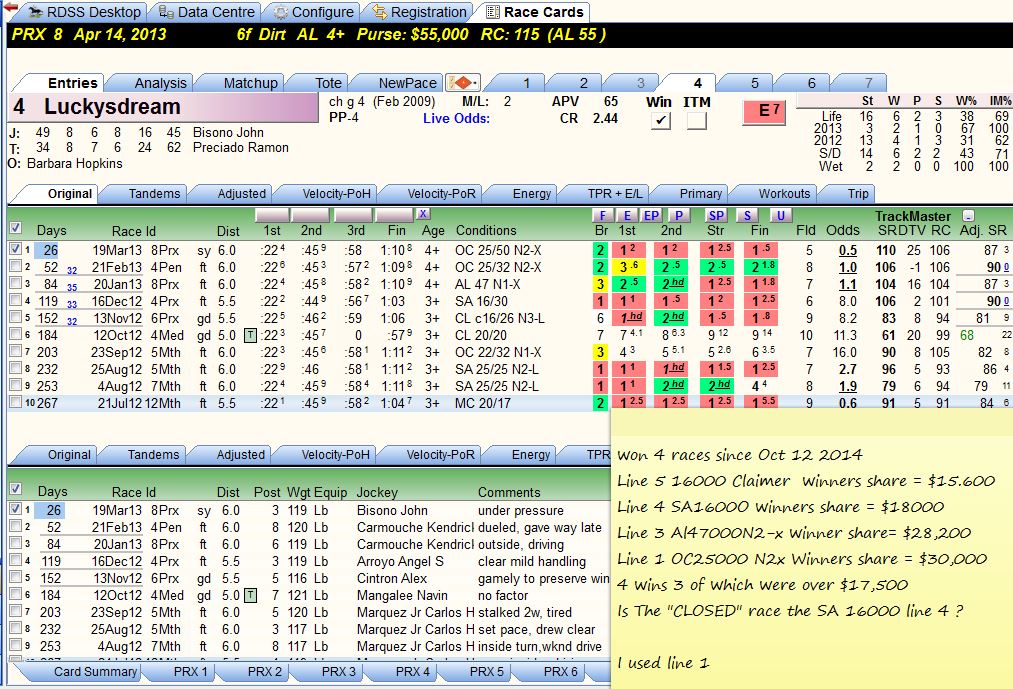
Task: Click the blank button above 3rd column
Action: click(353, 215)
